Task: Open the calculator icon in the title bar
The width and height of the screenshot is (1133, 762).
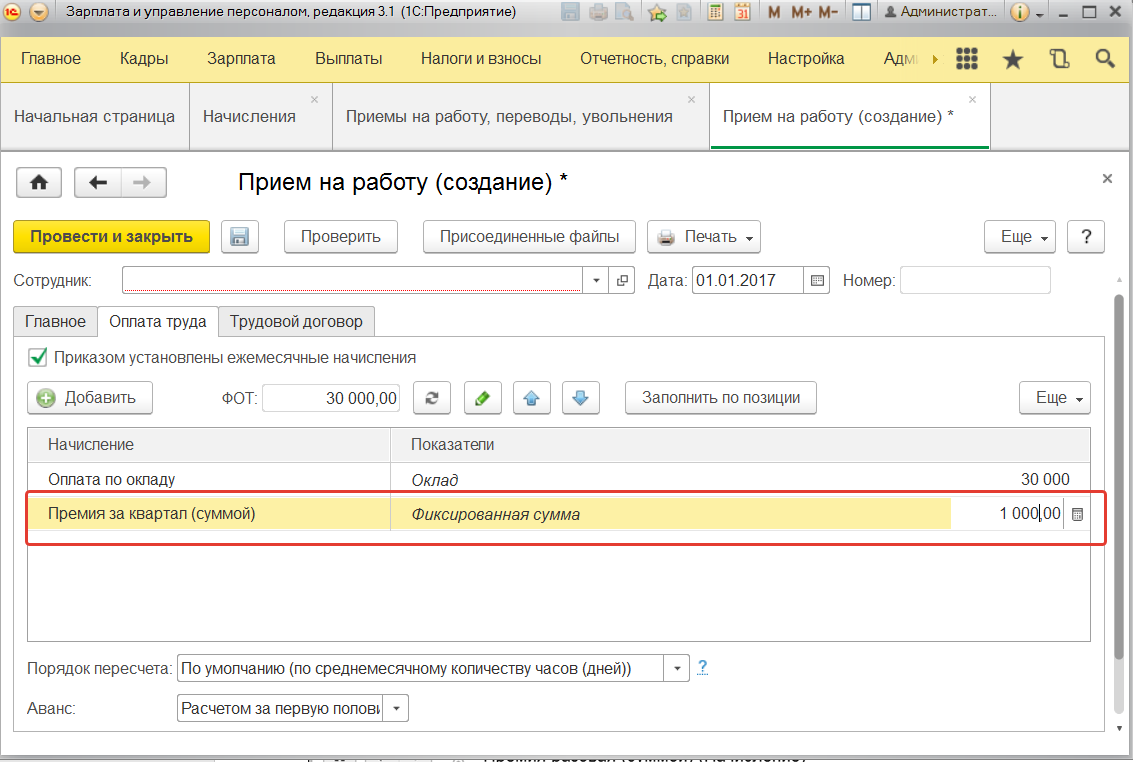Action: coord(715,12)
